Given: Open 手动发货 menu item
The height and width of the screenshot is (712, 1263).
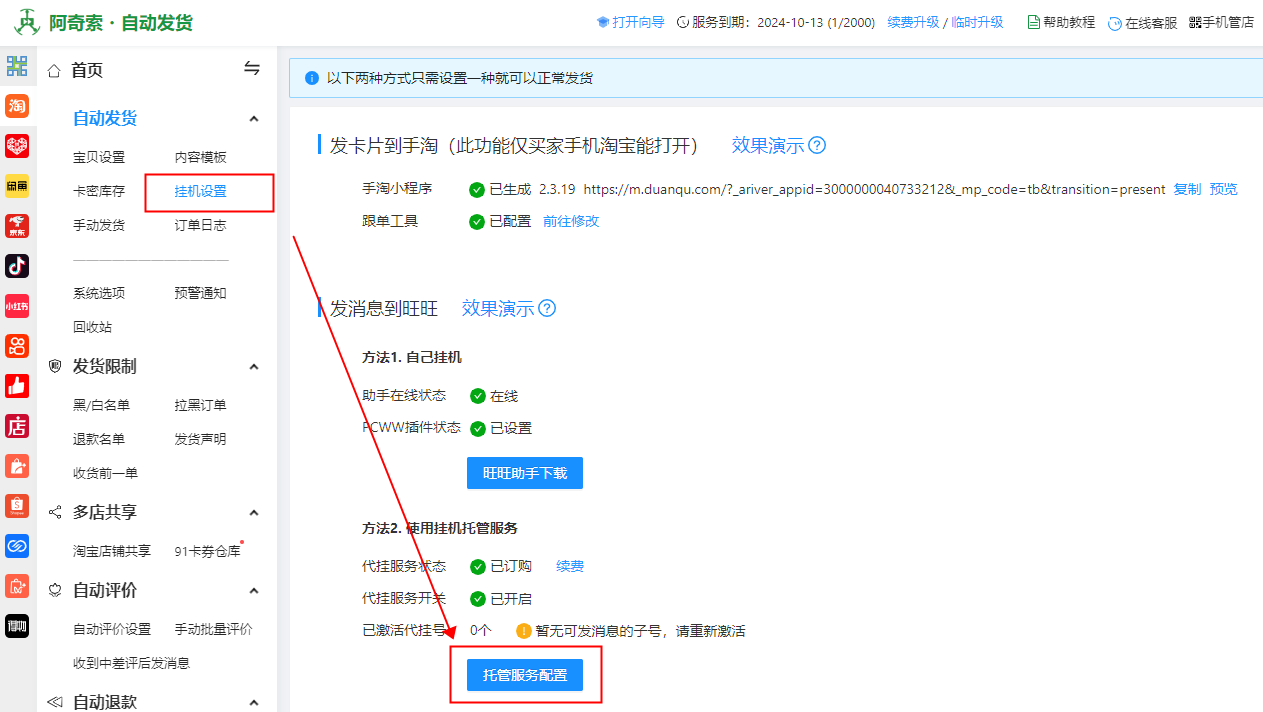Looking at the screenshot, I should (x=99, y=225).
